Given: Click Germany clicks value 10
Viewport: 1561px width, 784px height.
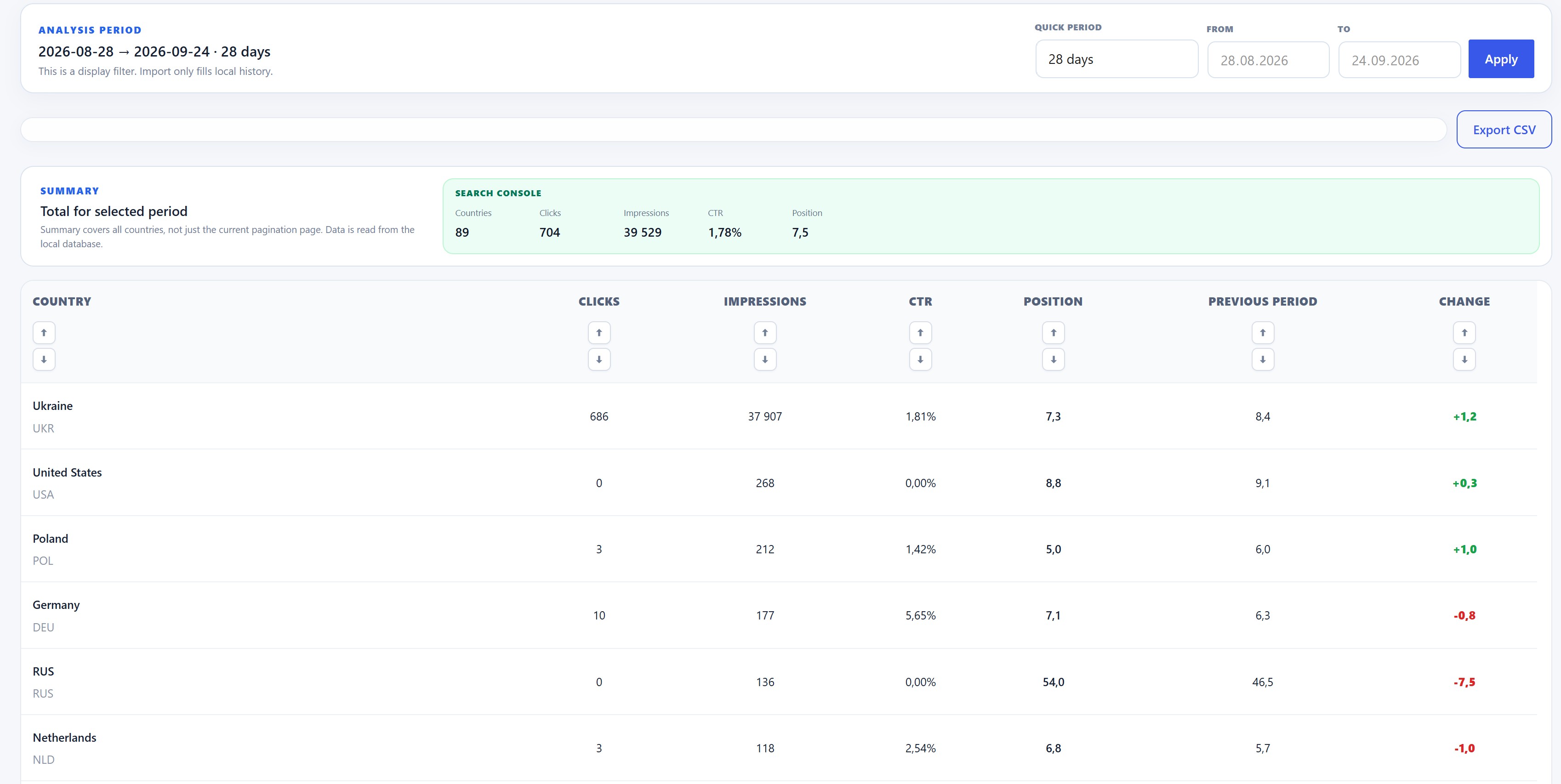Looking at the screenshot, I should tap(599, 615).
